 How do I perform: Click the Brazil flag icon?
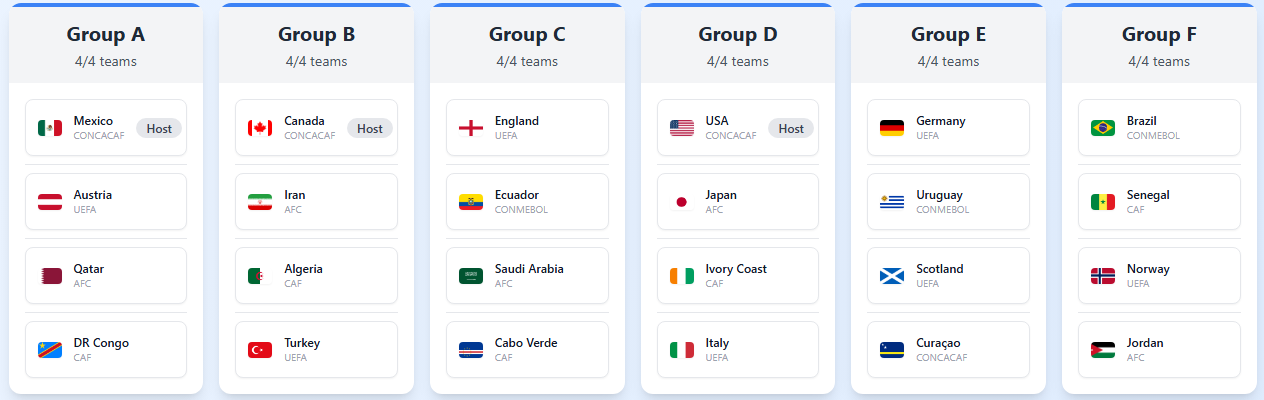click(1103, 128)
